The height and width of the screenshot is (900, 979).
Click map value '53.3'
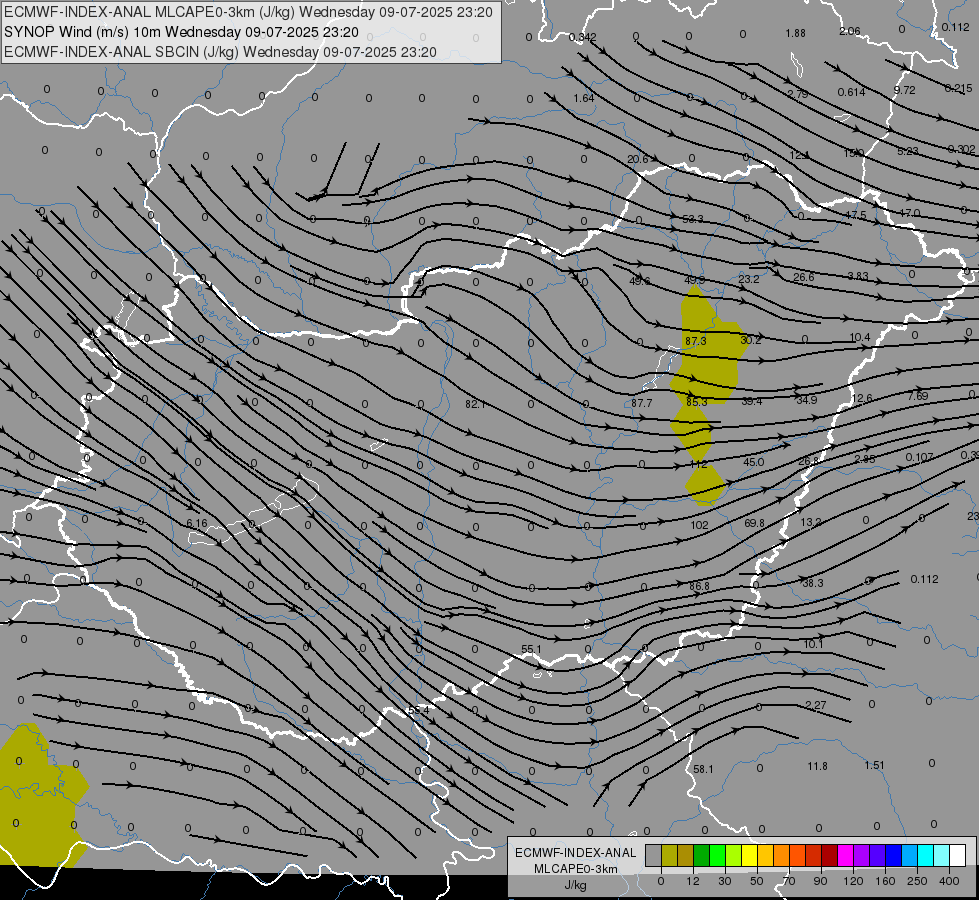[693, 219]
